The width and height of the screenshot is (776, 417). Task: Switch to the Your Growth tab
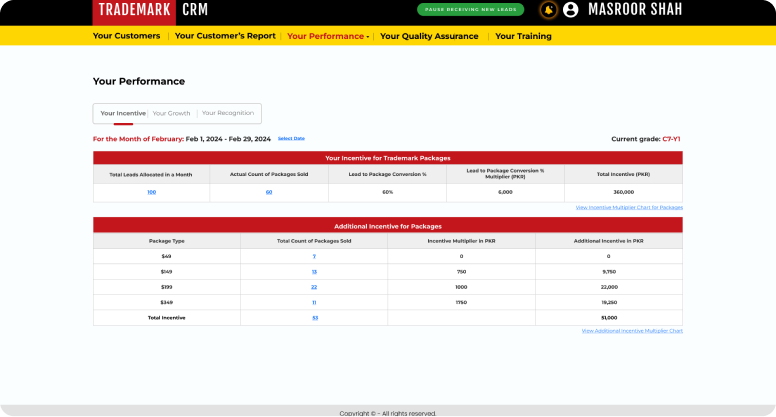[171, 113]
